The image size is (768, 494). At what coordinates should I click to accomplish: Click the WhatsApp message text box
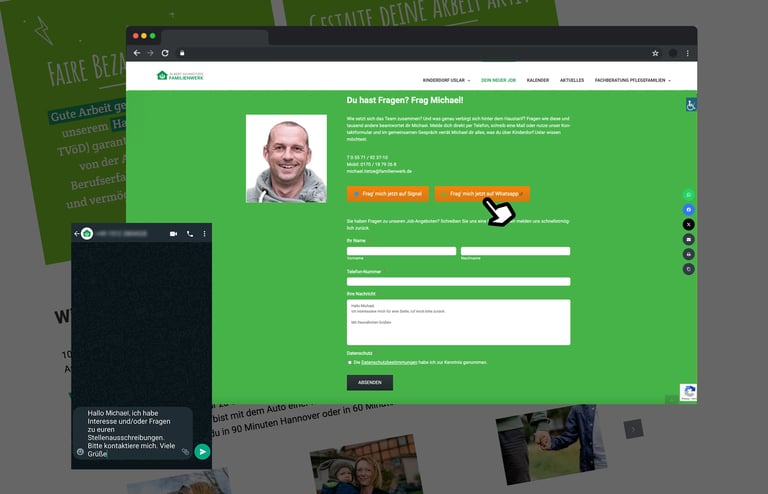tap(132, 433)
